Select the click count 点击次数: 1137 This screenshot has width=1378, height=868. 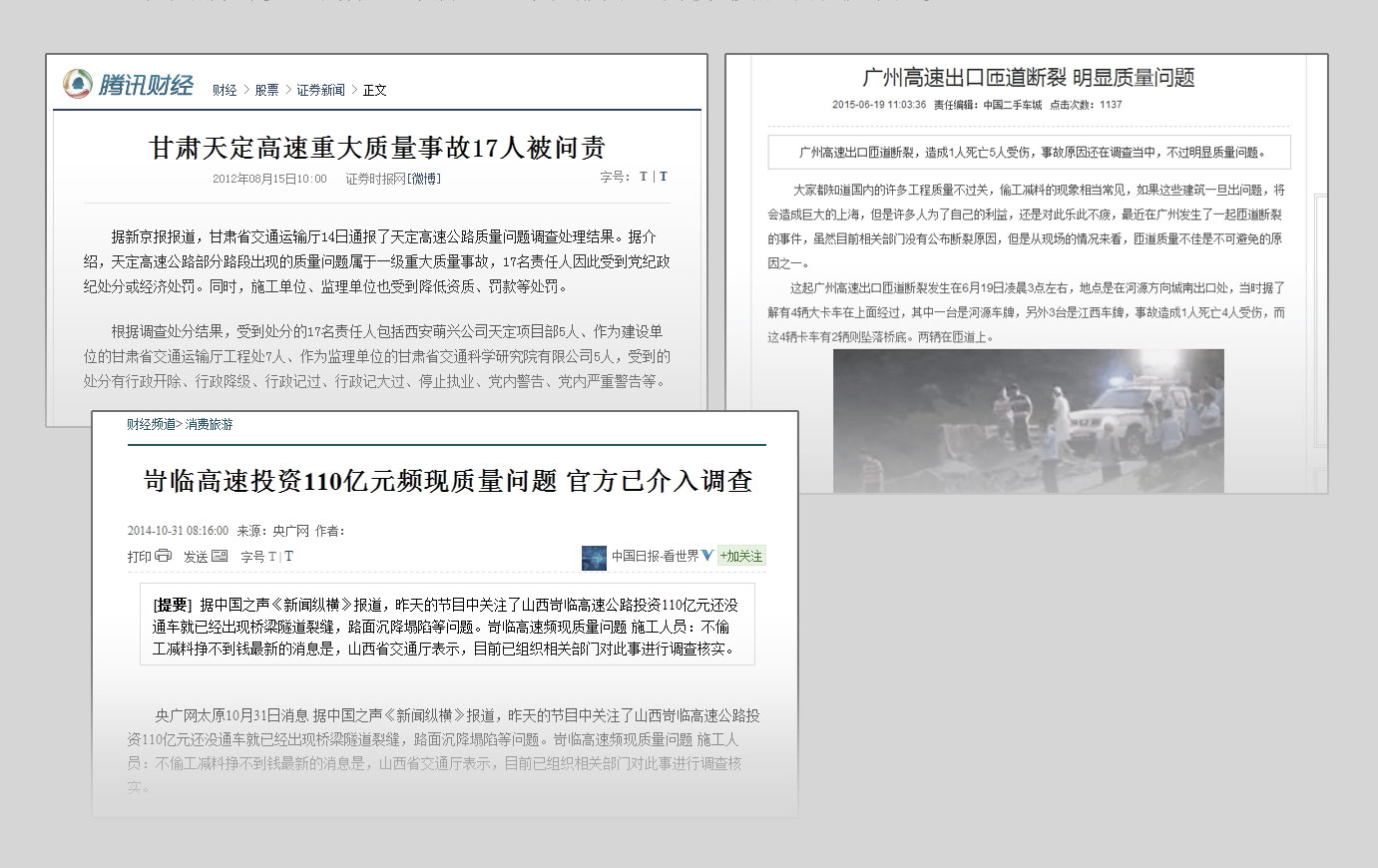1087,105
